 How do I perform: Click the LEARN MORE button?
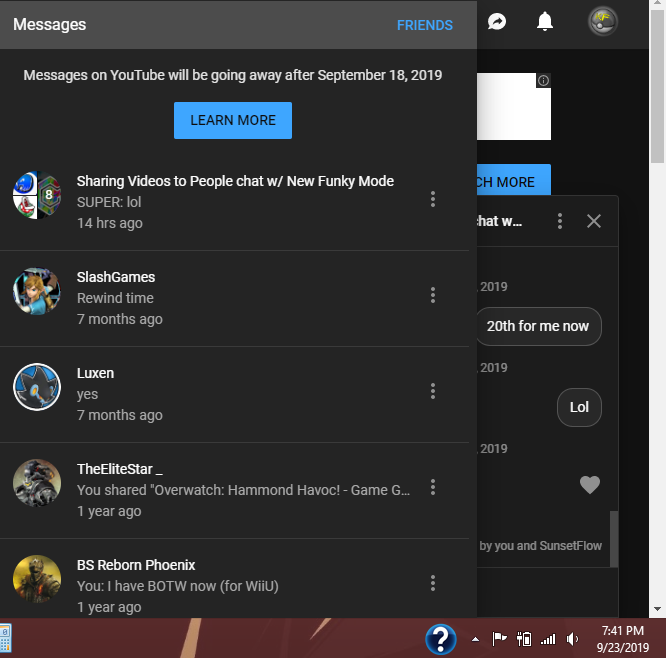pyautogui.click(x=233, y=120)
